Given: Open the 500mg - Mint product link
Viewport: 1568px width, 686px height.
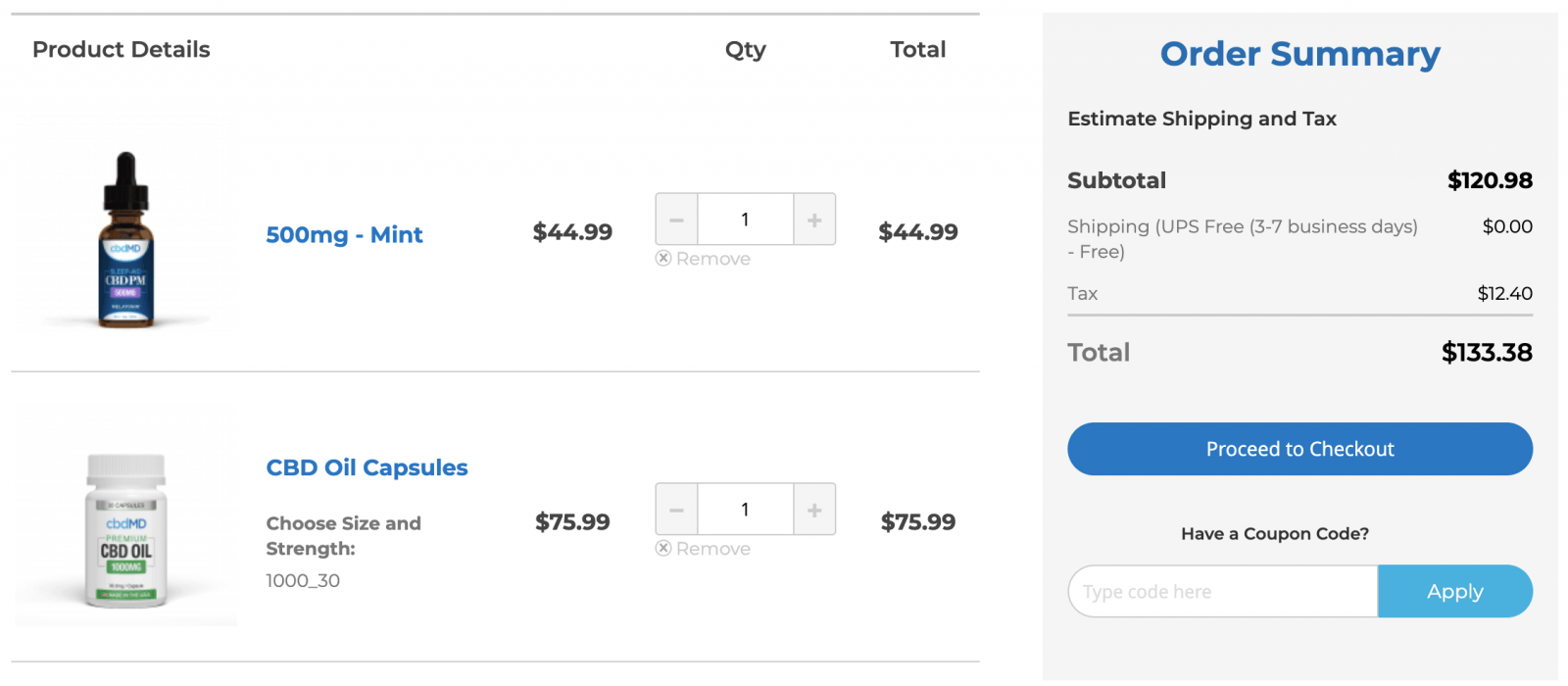Looking at the screenshot, I should point(344,235).
